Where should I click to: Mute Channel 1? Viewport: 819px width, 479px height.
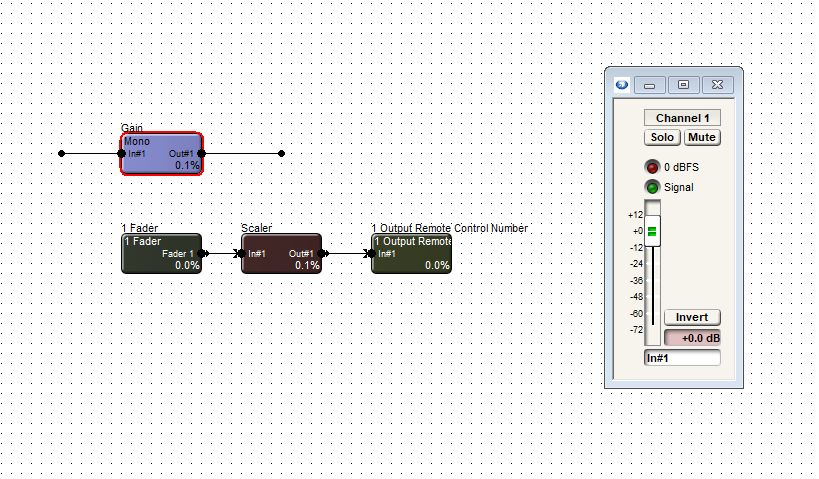701,137
